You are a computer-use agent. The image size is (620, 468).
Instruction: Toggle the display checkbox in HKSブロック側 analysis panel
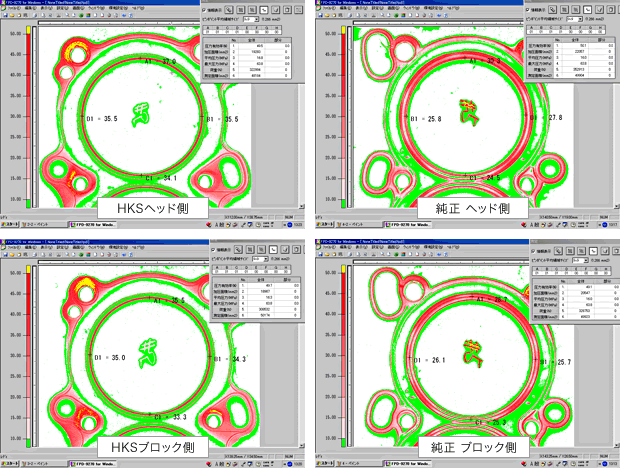213,250
